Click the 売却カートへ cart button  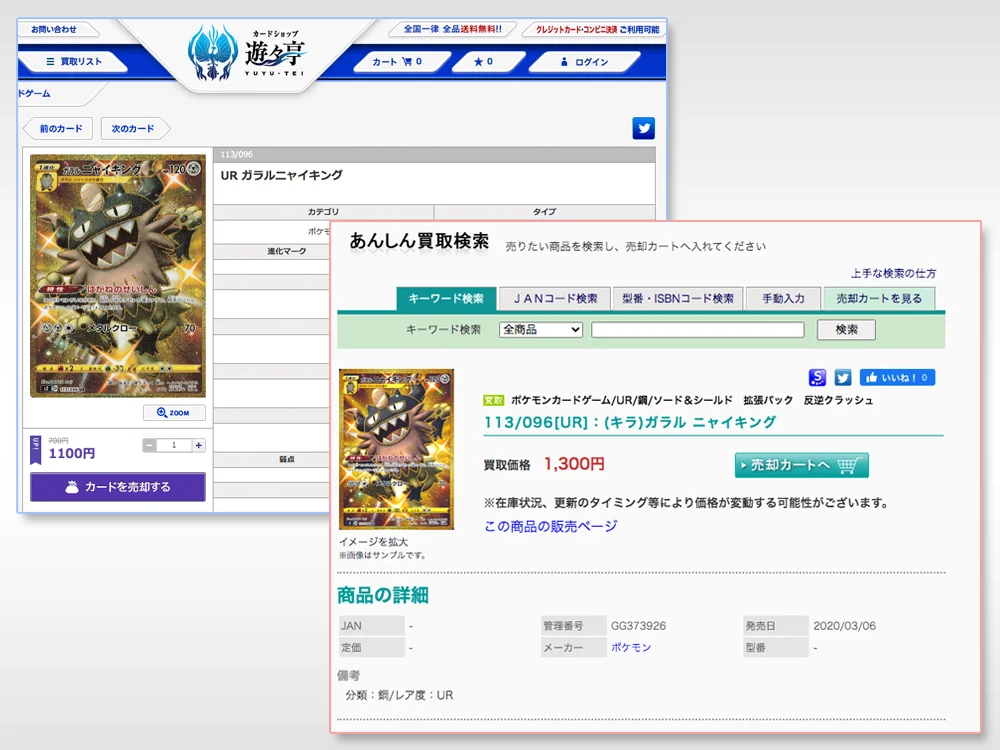[802, 466]
